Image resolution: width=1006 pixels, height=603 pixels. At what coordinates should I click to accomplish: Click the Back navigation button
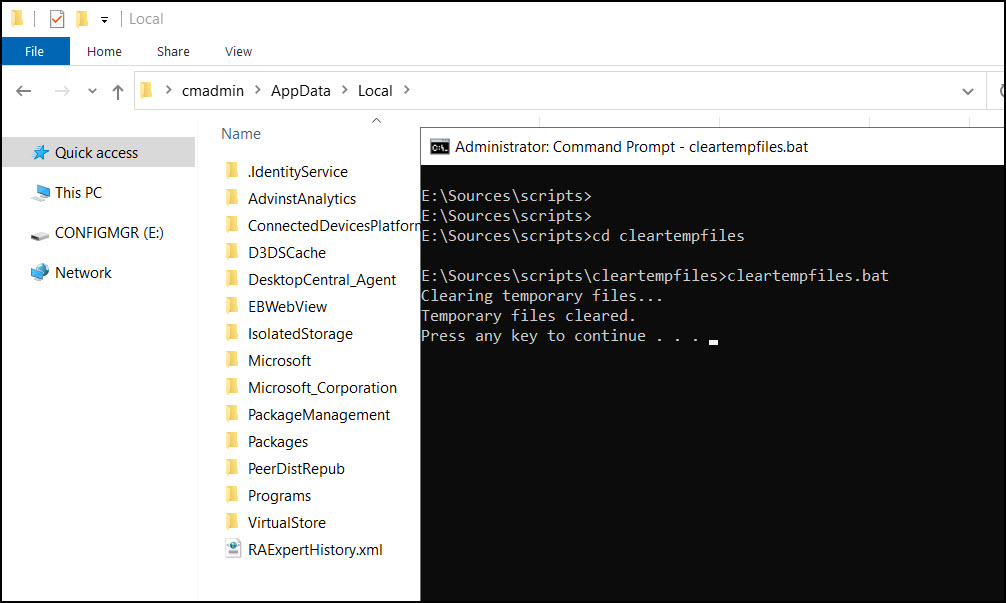[23, 90]
